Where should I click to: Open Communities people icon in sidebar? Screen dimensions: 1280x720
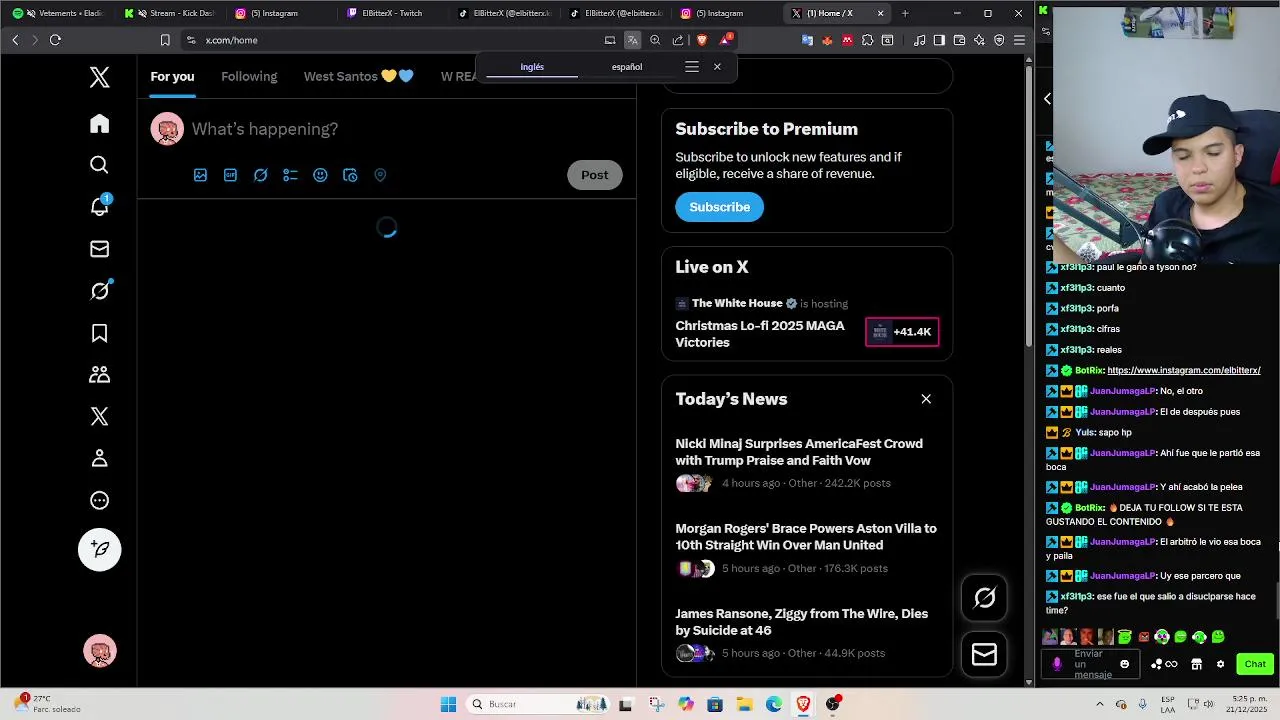[x=99, y=375]
